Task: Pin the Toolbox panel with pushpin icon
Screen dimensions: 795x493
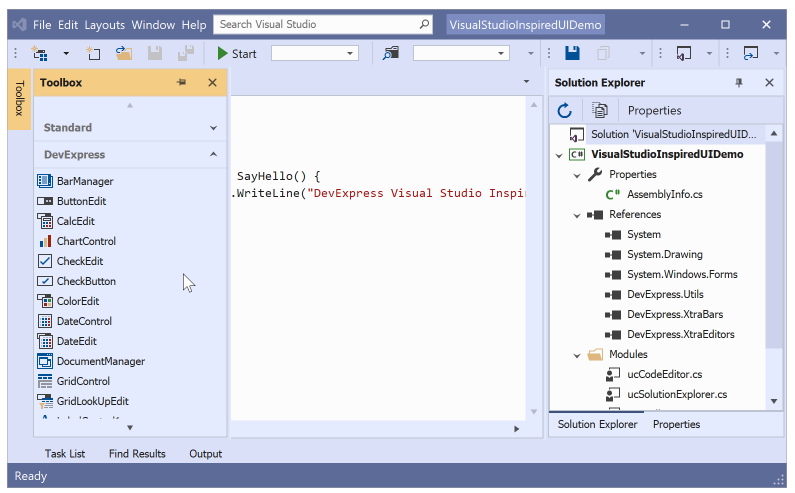Action: tap(182, 83)
